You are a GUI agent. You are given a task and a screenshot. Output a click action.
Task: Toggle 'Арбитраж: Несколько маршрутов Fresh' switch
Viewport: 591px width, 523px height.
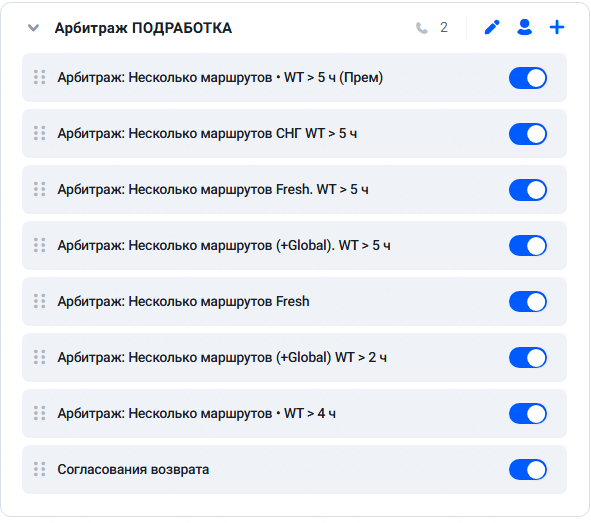click(528, 302)
